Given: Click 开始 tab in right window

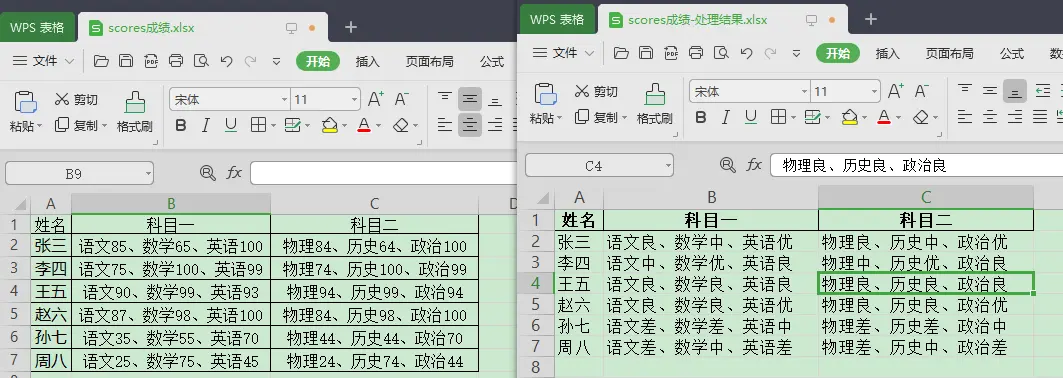Looking at the screenshot, I should (x=837, y=53).
